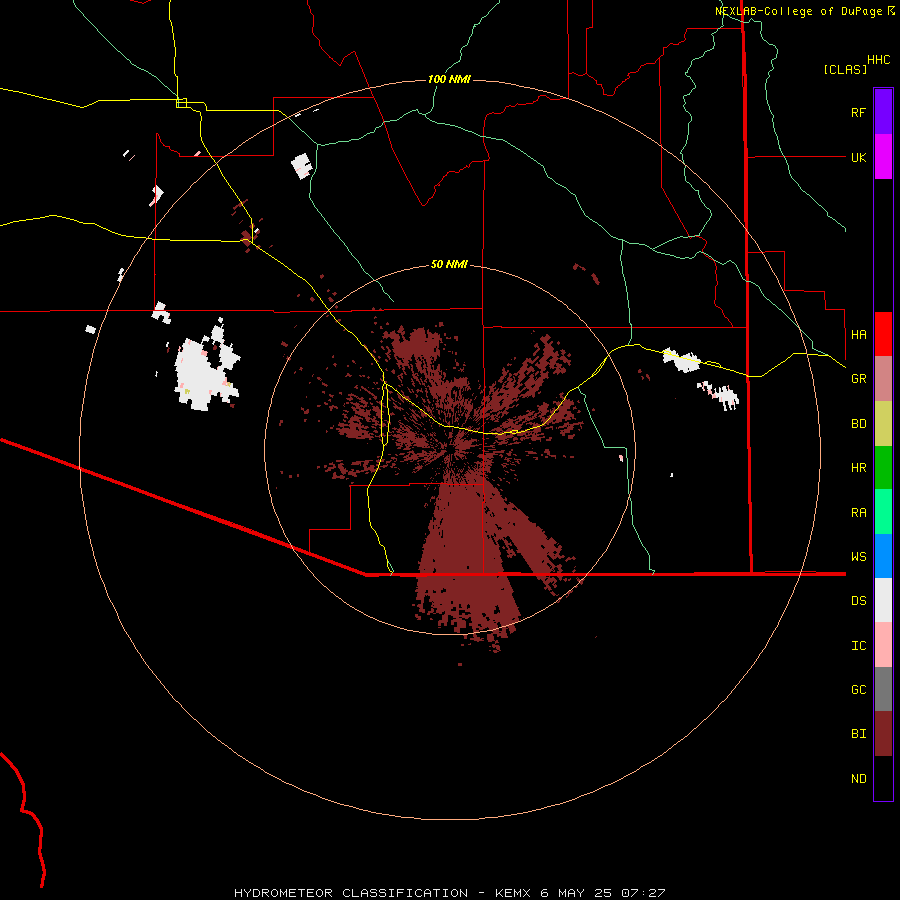Select the GC gray legend swatch
The height and width of the screenshot is (900, 900).
pyautogui.click(x=883, y=689)
